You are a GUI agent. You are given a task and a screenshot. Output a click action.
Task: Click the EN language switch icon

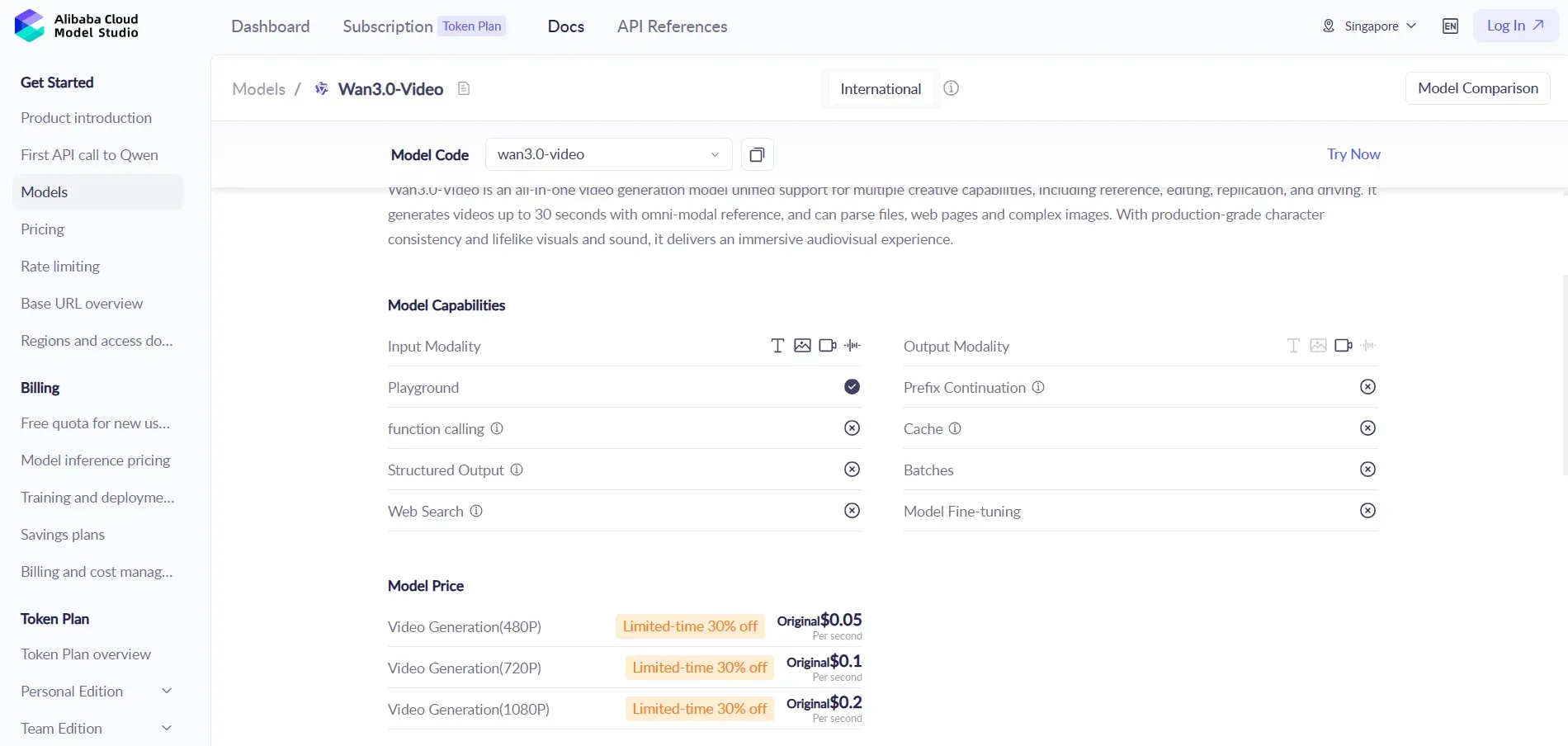(x=1450, y=26)
